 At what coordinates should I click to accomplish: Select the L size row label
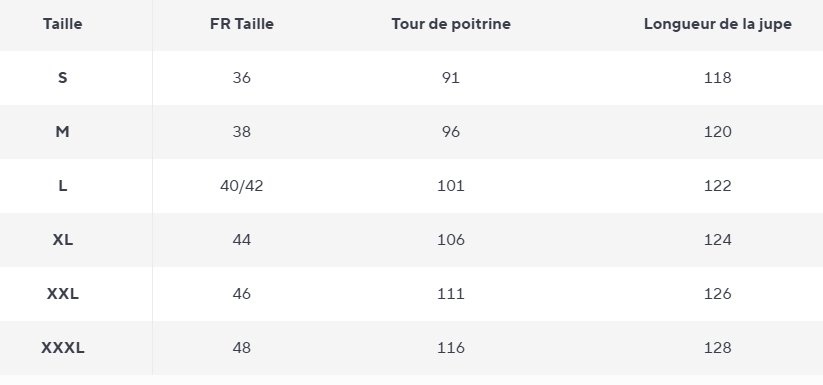point(62,186)
